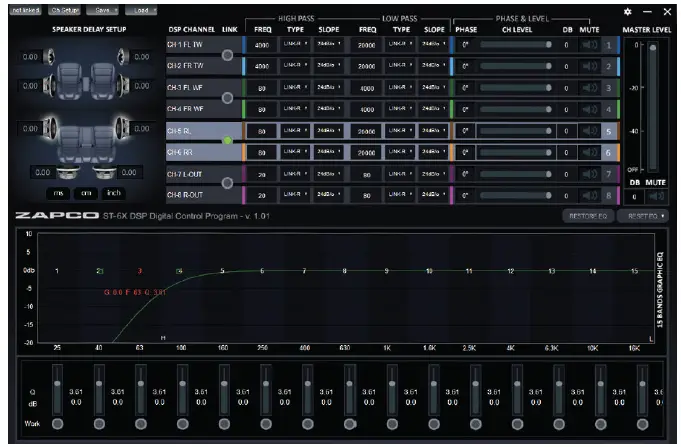Viewport: 681px width, 447px height.
Task: Select EQ band node 9 on graph
Action: click(386, 271)
